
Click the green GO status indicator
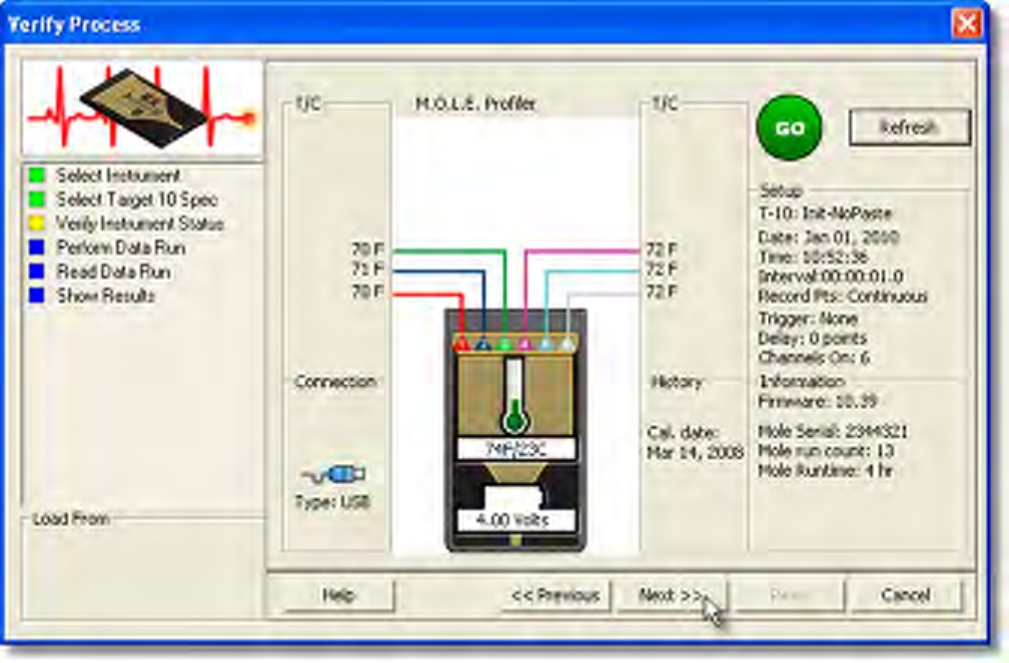point(790,128)
